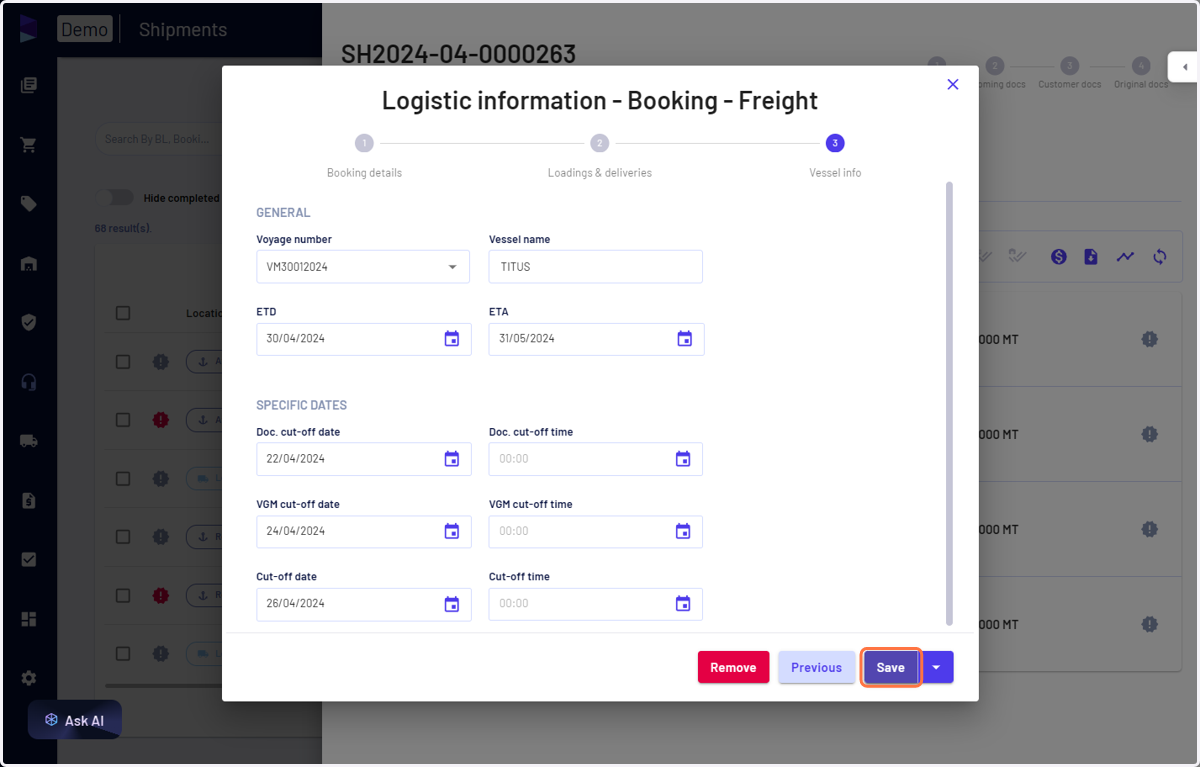This screenshot has height=767, width=1200.
Task: Focus the Search By BL, Booking box
Action: point(158,139)
